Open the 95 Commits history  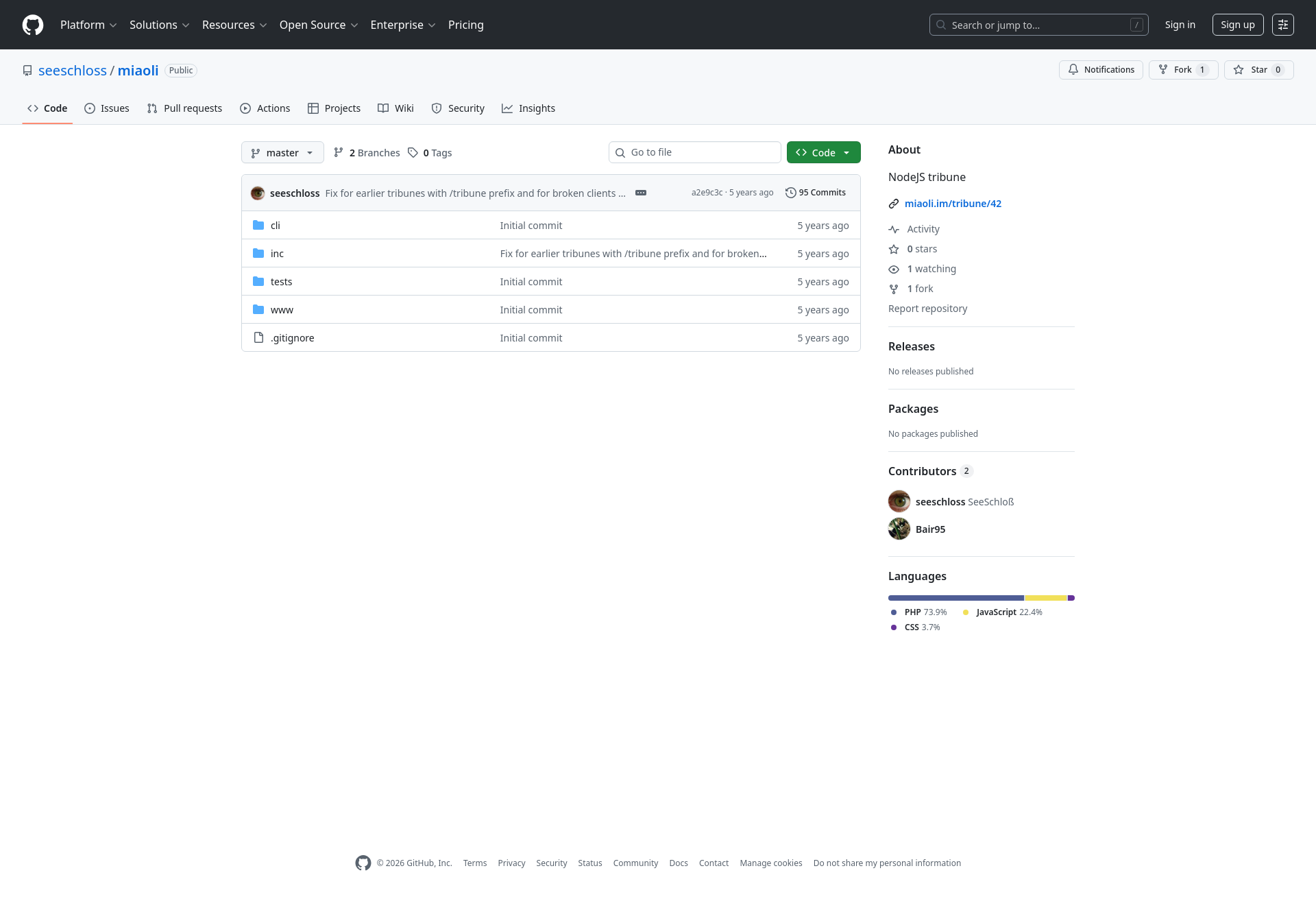point(816,193)
